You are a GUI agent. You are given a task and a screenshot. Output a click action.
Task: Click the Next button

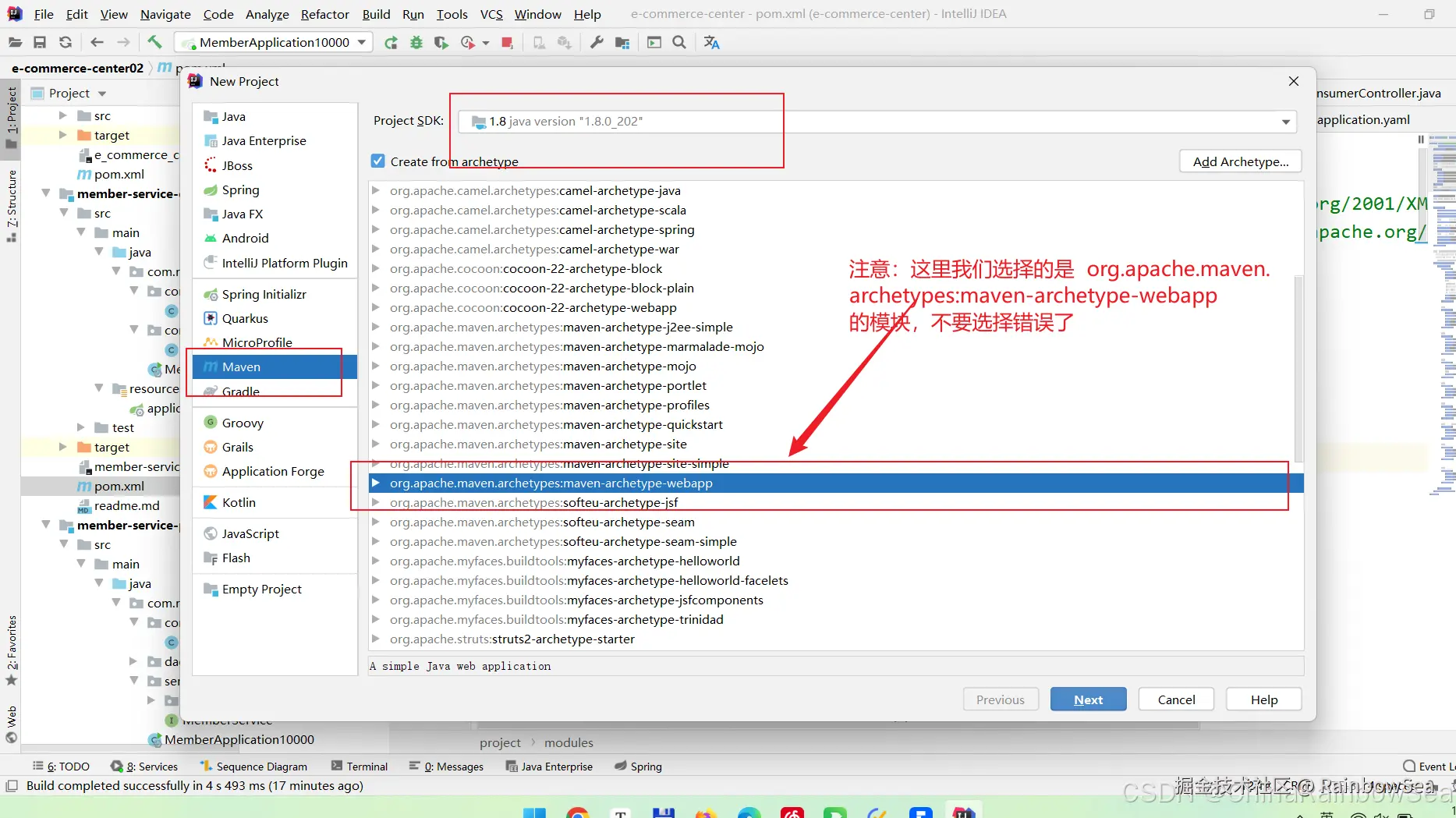click(x=1088, y=699)
